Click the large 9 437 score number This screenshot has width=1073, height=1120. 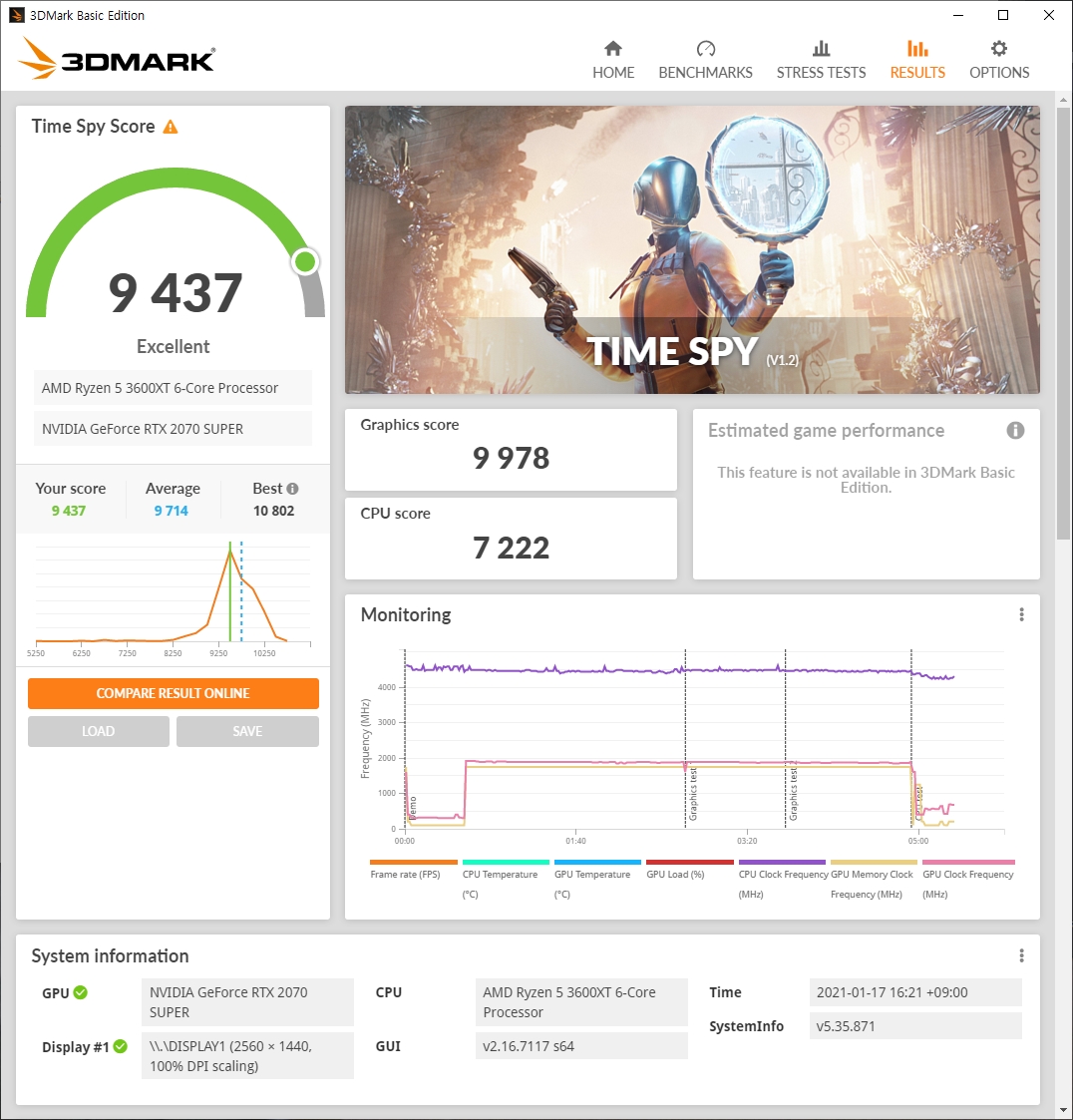pos(176,293)
